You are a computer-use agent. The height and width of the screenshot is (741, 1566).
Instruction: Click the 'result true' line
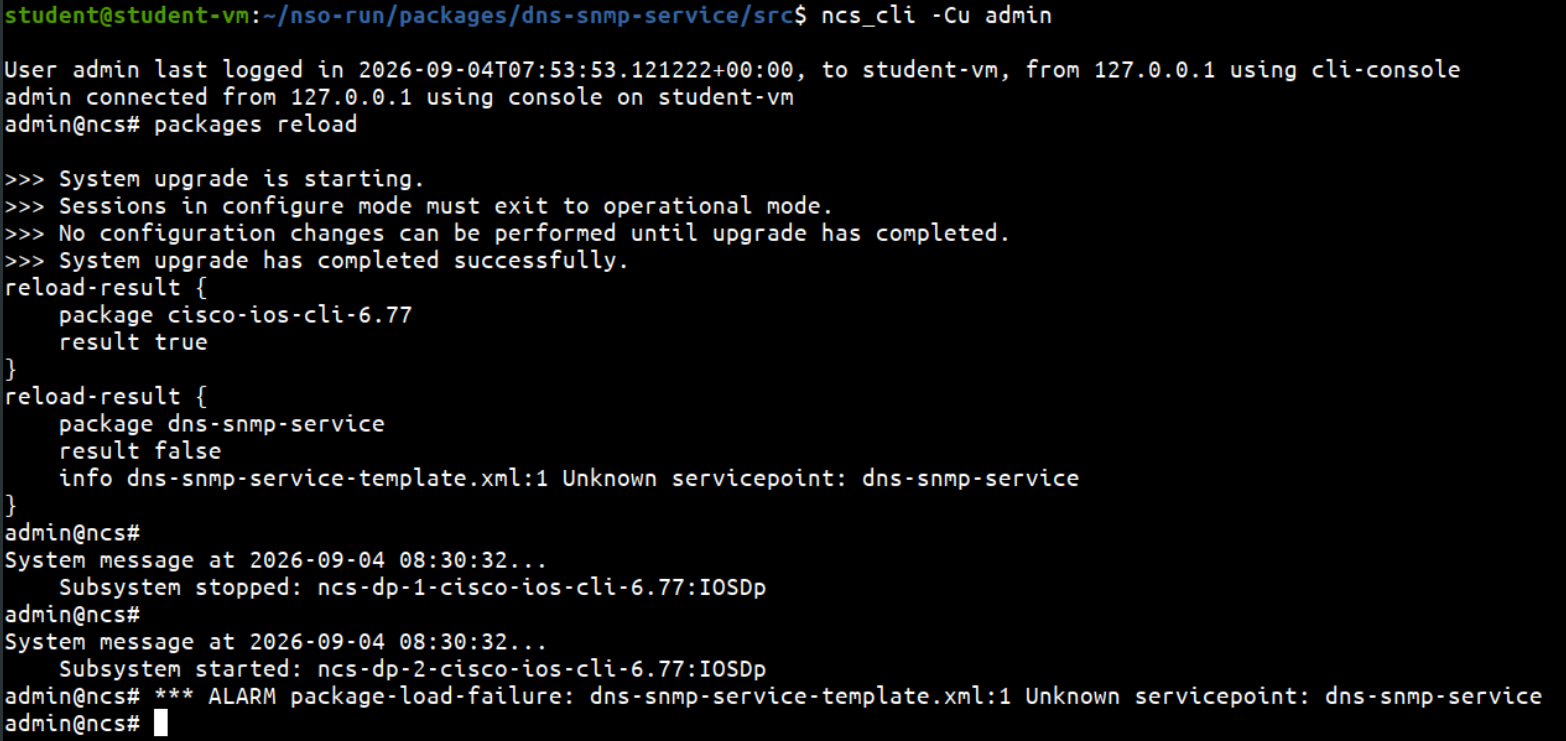point(133,342)
